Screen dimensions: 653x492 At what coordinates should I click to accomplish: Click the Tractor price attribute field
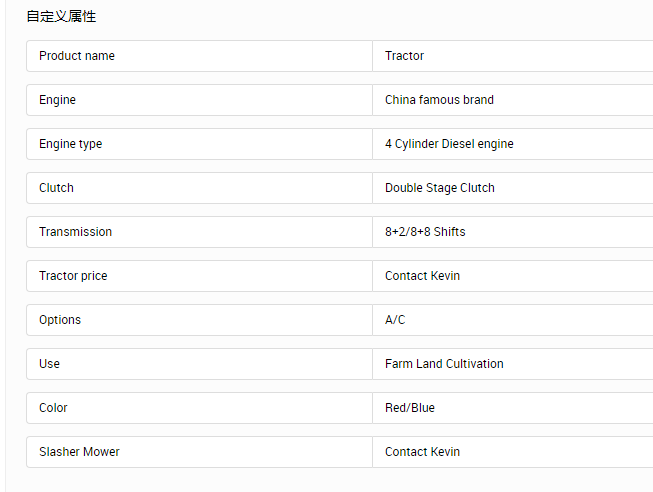tap(199, 276)
